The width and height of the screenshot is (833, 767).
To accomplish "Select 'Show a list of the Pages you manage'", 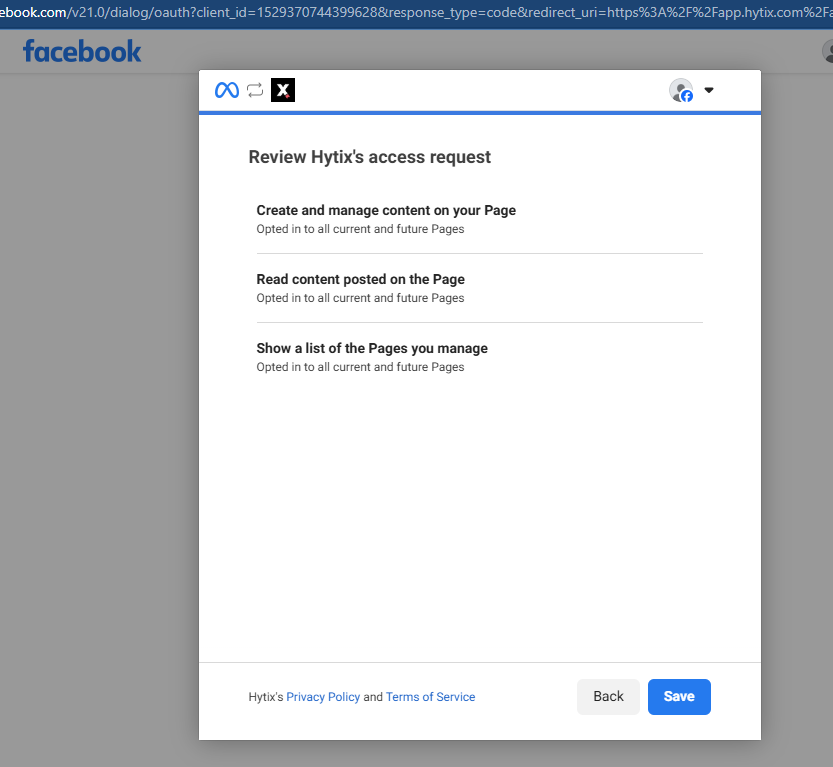I will point(372,348).
